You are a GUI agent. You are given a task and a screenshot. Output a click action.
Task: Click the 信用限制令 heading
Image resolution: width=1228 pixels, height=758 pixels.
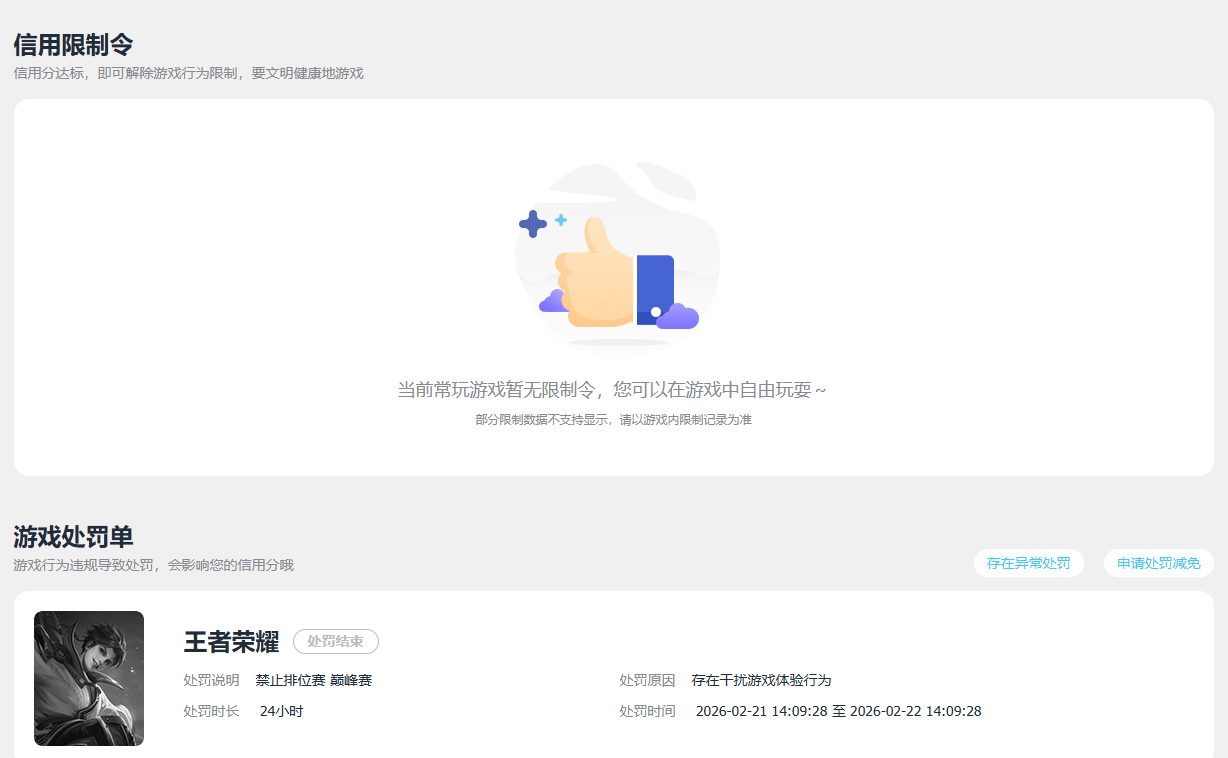(73, 45)
